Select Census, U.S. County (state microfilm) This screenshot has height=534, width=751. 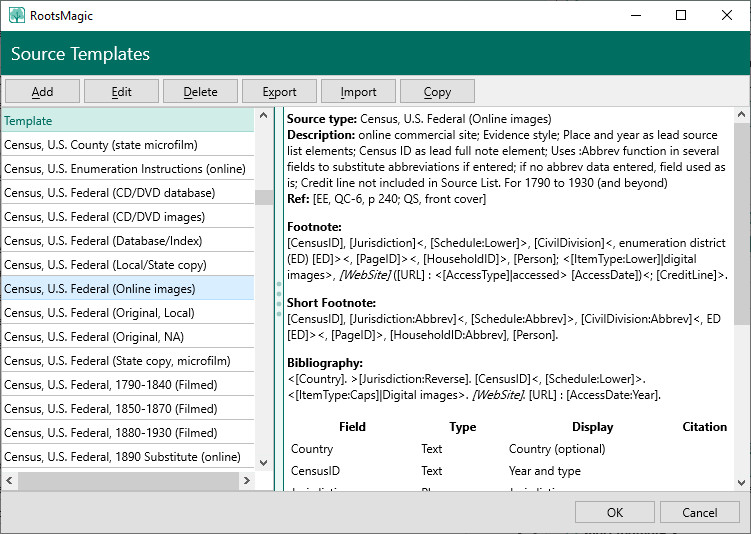tap(101, 145)
